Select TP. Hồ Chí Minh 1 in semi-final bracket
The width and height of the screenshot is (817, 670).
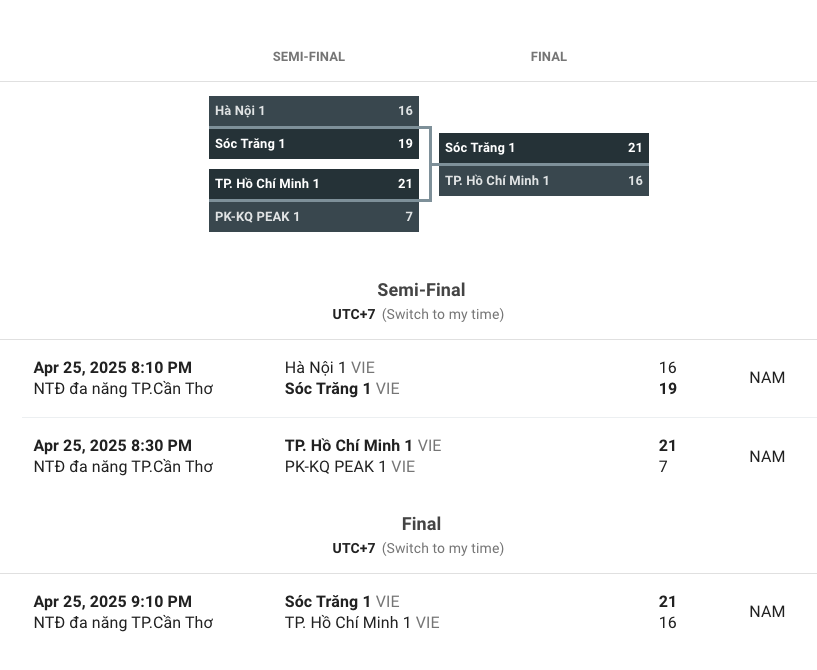313,184
